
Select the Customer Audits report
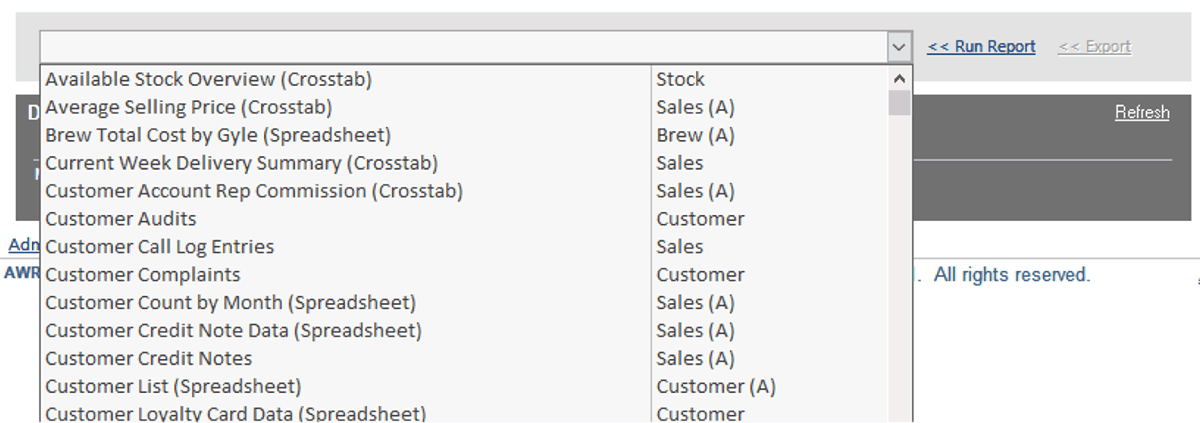[121, 219]
